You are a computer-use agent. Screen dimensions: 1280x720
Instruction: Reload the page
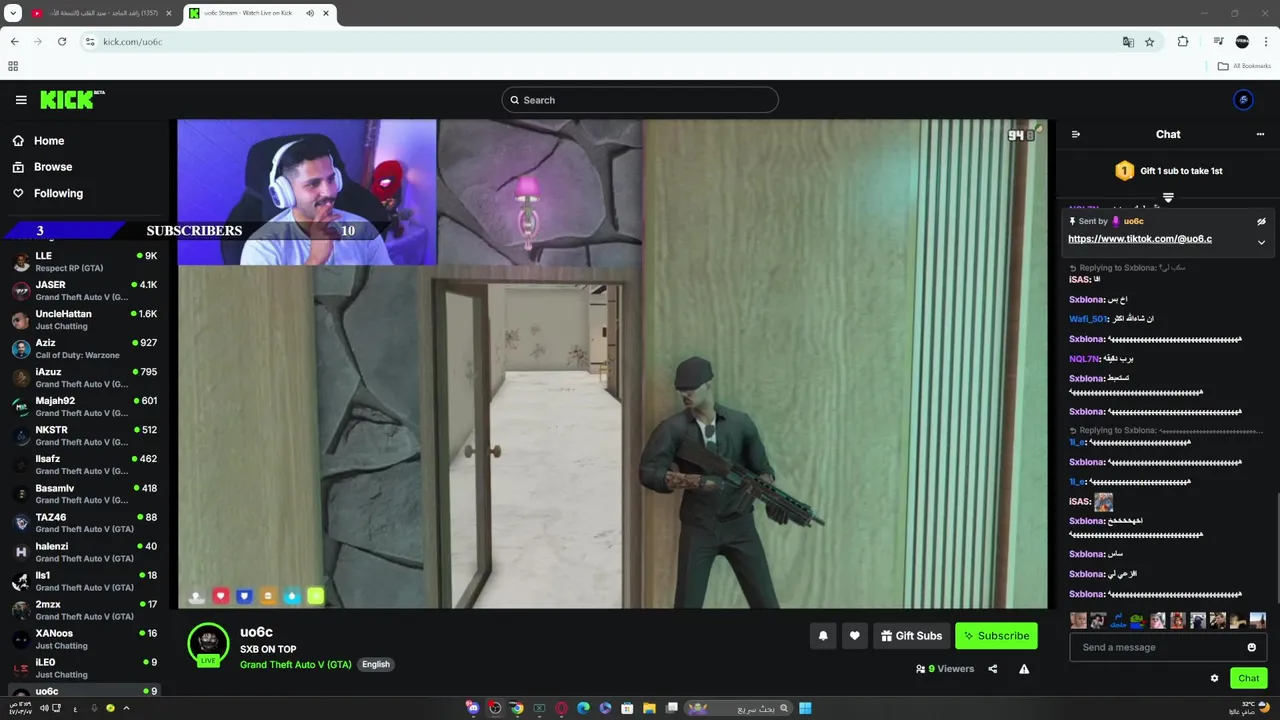[x=62, y=42]
